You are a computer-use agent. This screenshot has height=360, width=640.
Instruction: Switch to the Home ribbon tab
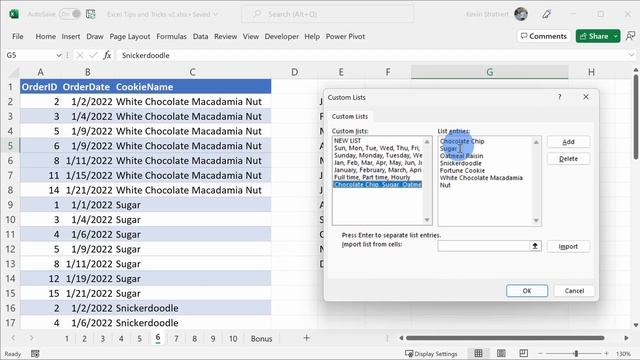(x=45, y=36)
